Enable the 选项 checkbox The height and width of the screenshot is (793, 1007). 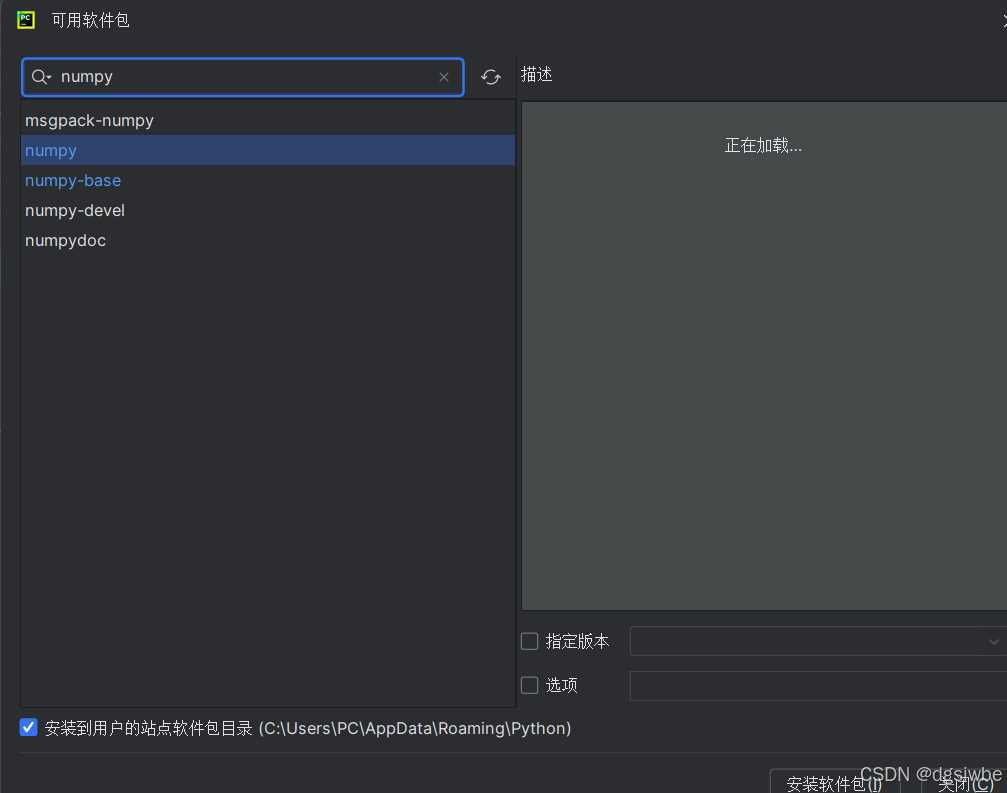(529, 685)
